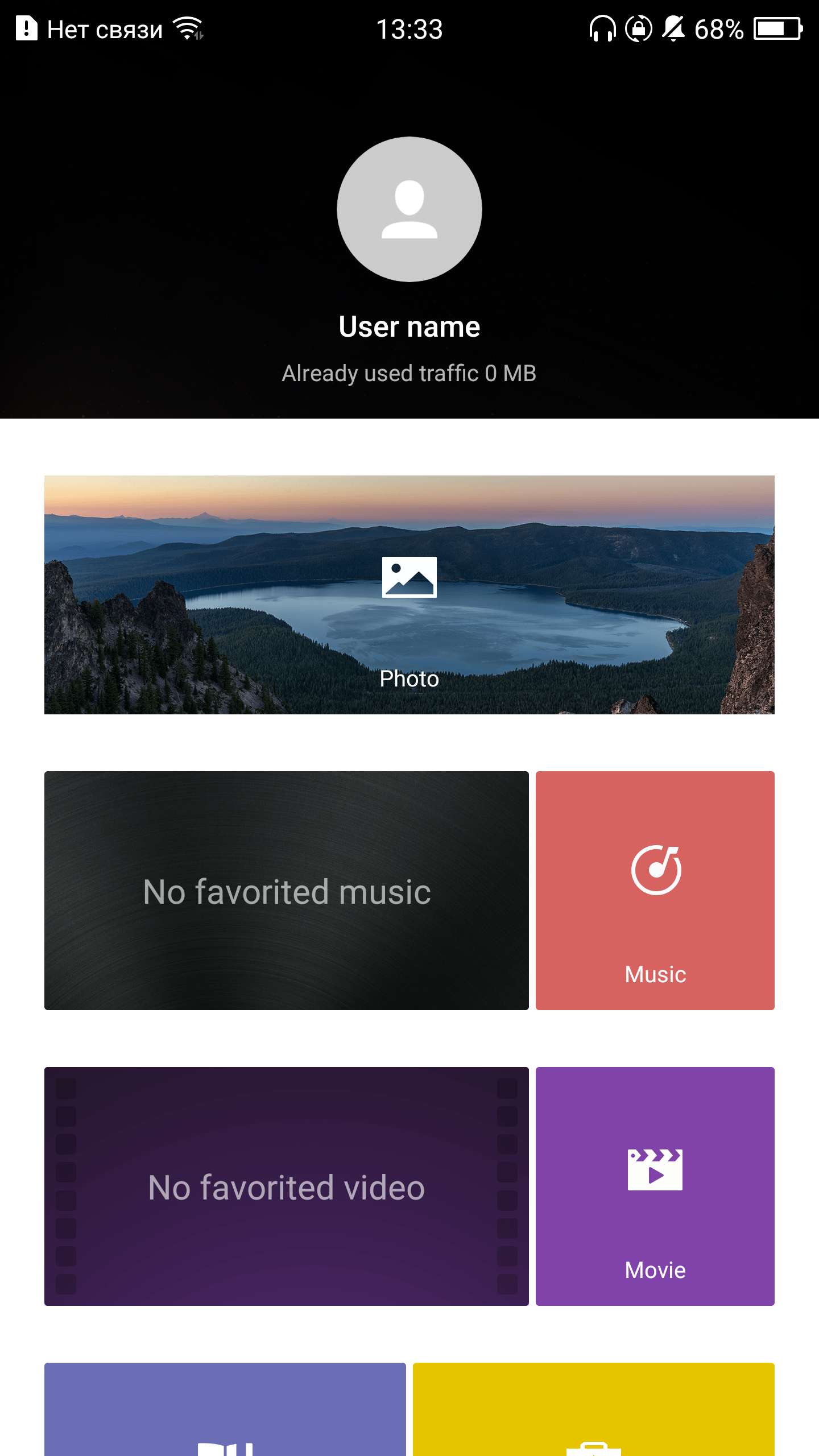Tap the headphones status bar icon
This screenshot has width=819, height=1456.
click(x=603, y=28)
